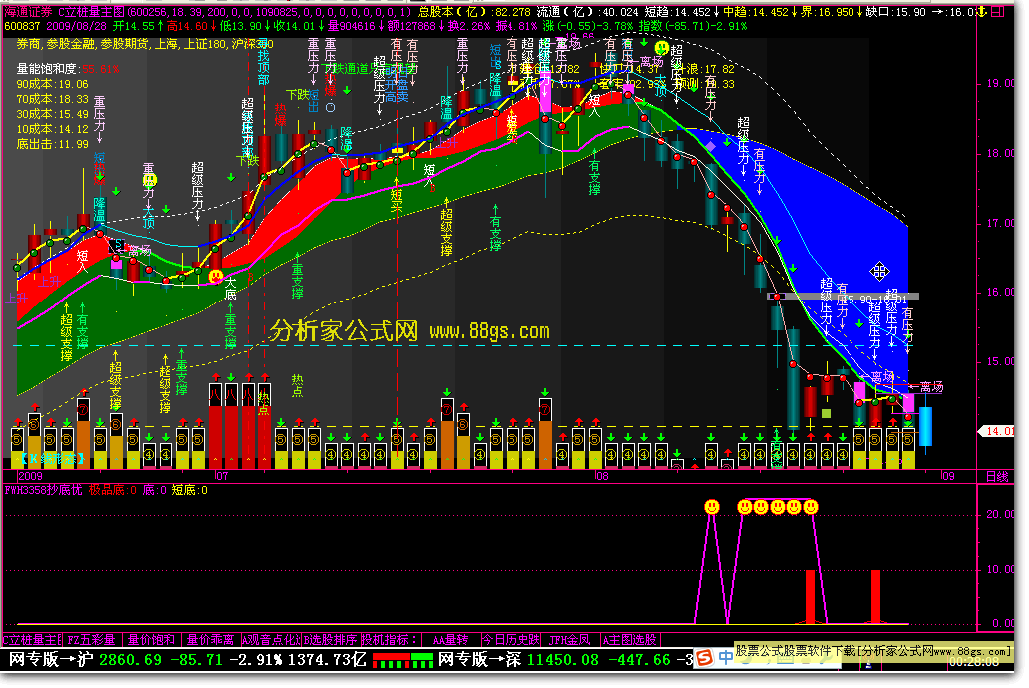Click the 中 Chinese-mode indicator icon
Screen dimensions: 1029x688
tap(726, 657)
